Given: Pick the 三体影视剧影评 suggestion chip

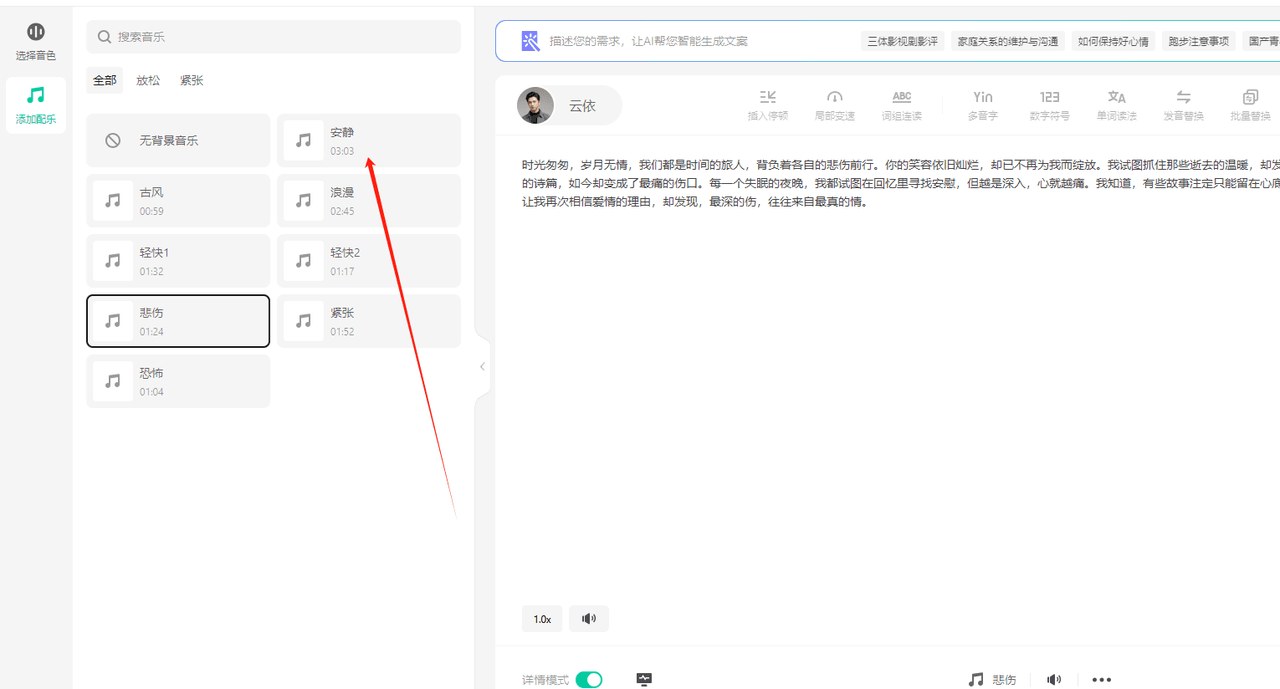Looking at the screenshot, I should (903, 41).
